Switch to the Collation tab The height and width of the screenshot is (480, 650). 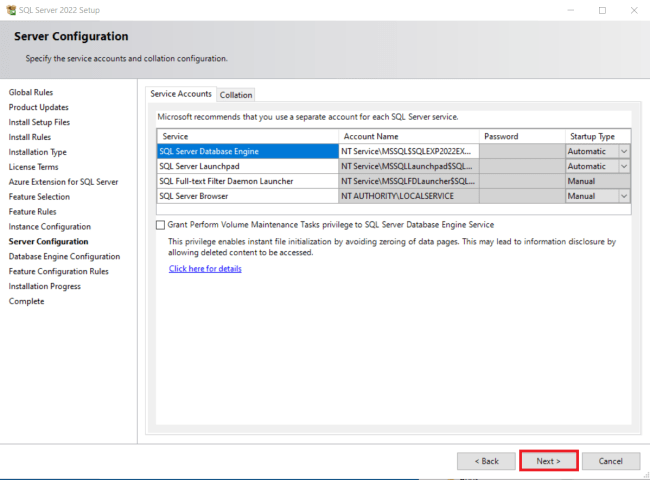pos(236,95)
